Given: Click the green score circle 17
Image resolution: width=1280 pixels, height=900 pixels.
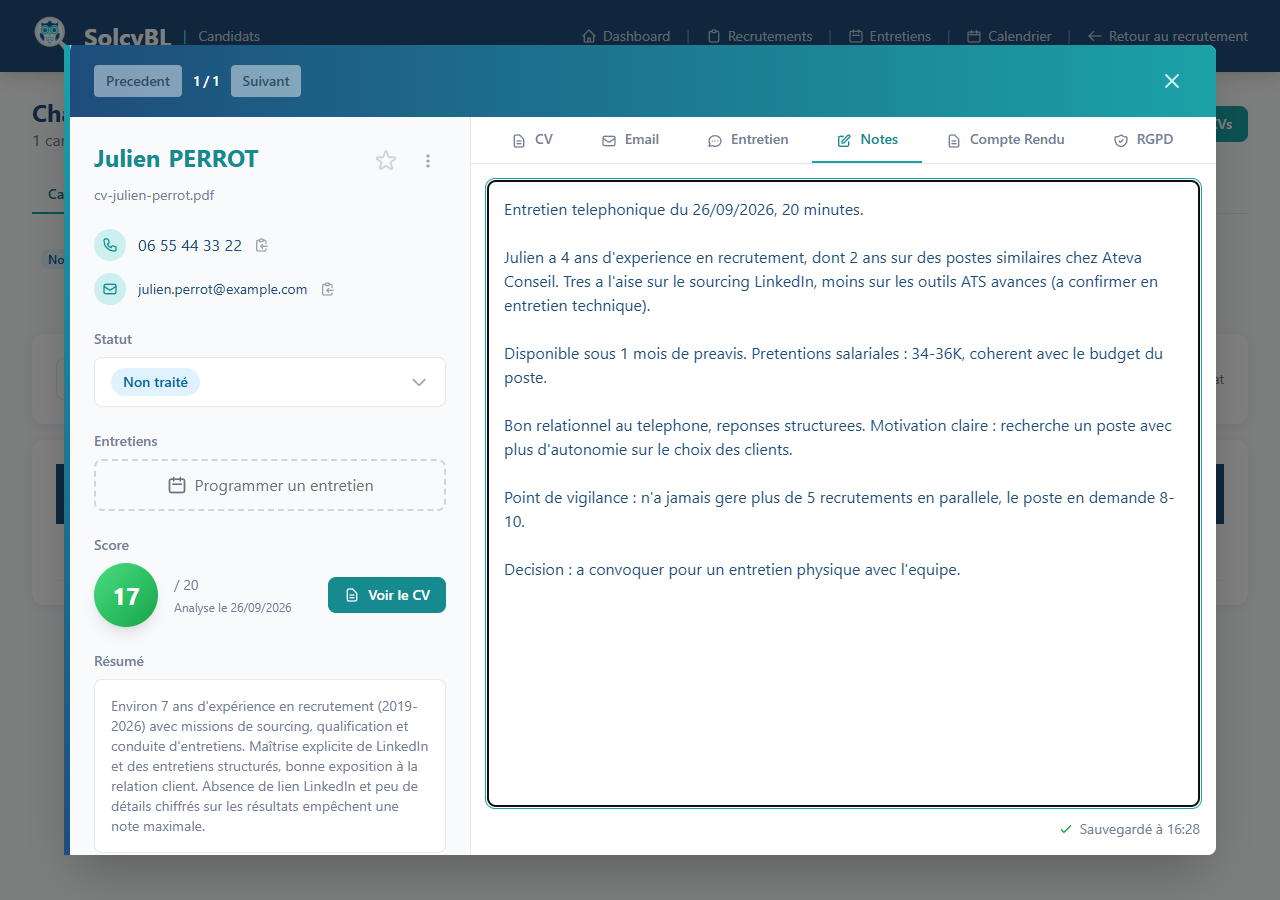Looking at the screenshot, I should click(x=126, y=595).
